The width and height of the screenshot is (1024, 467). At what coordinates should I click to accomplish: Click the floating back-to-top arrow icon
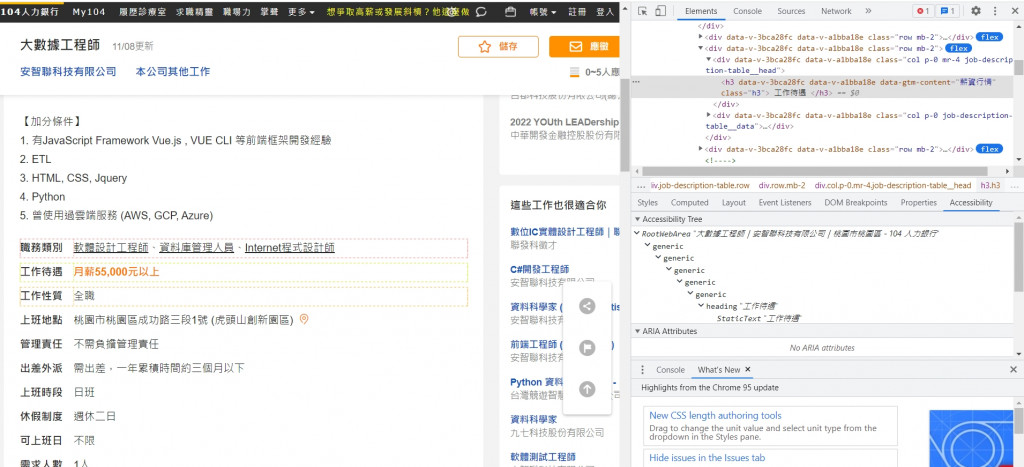pyautogui.click(x=587, y=389)
